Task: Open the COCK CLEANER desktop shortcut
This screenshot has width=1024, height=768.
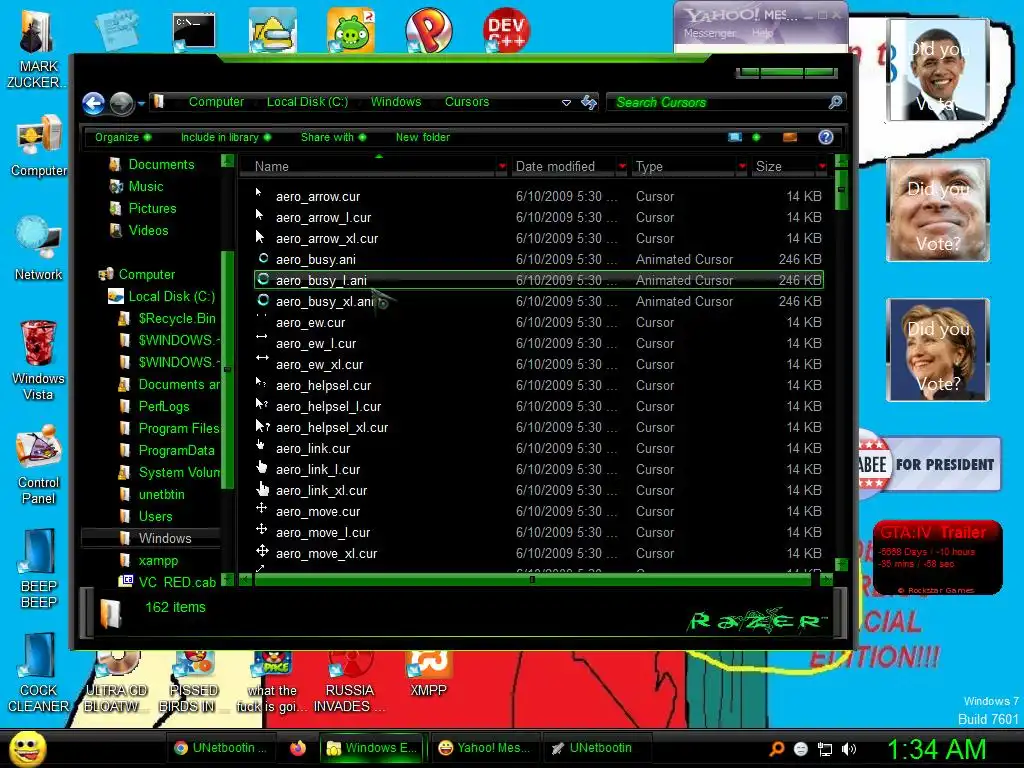Action: (39, 673)
